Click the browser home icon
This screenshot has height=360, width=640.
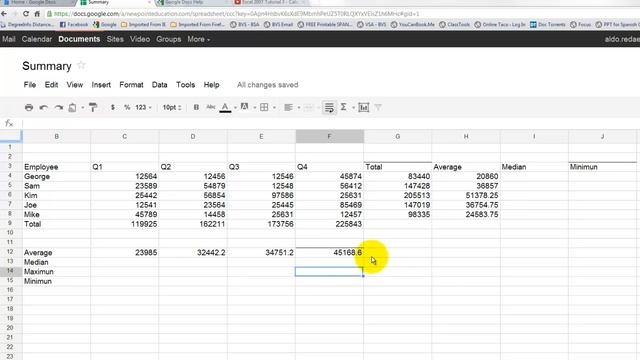[x=37, y=13]
